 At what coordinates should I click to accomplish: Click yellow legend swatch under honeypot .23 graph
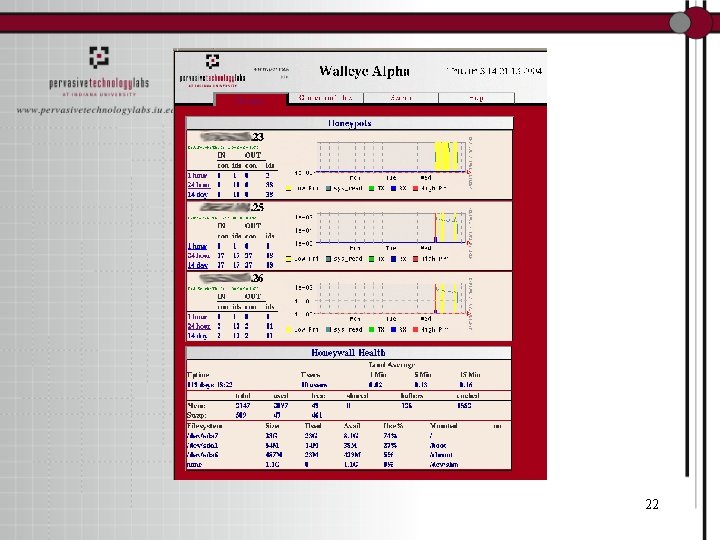289,189
